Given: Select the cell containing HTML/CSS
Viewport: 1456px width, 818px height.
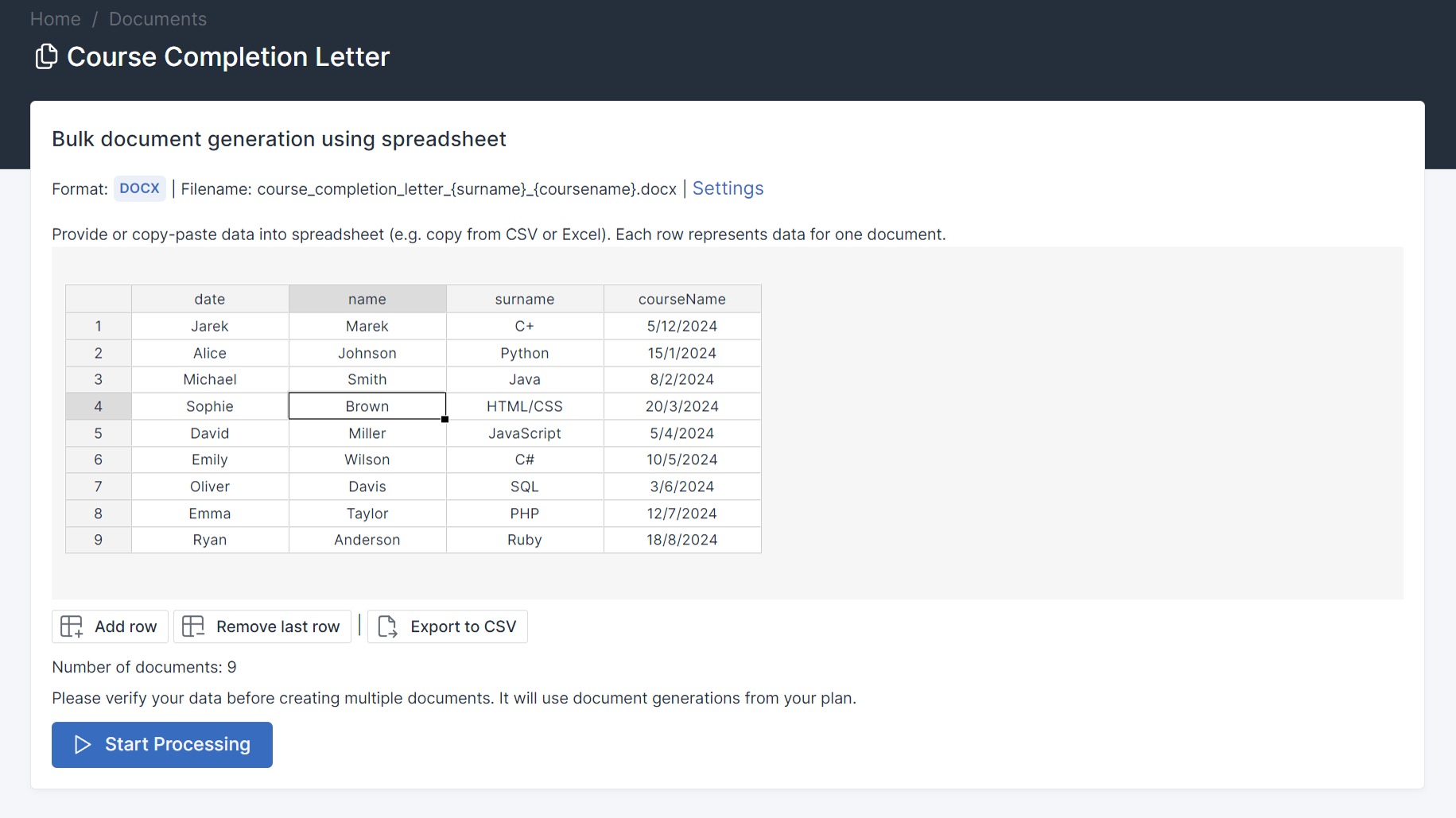Looking at the screenshot, I should click(x=525, y=406).
